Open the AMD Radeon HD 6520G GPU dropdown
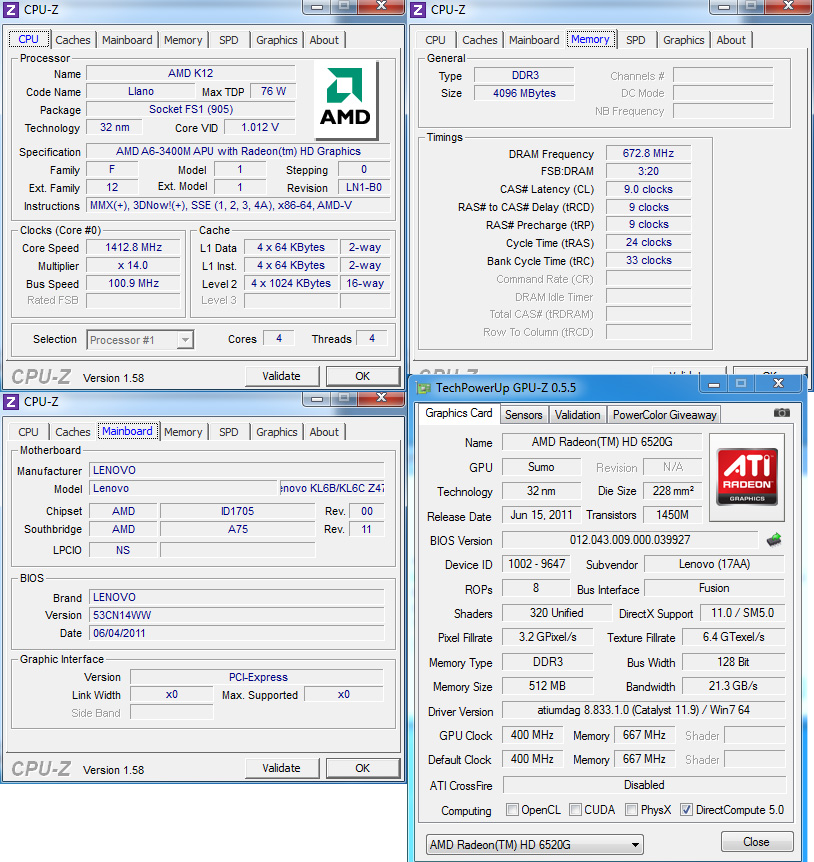The width and height of the screenshot is (814, 862). 534,844
